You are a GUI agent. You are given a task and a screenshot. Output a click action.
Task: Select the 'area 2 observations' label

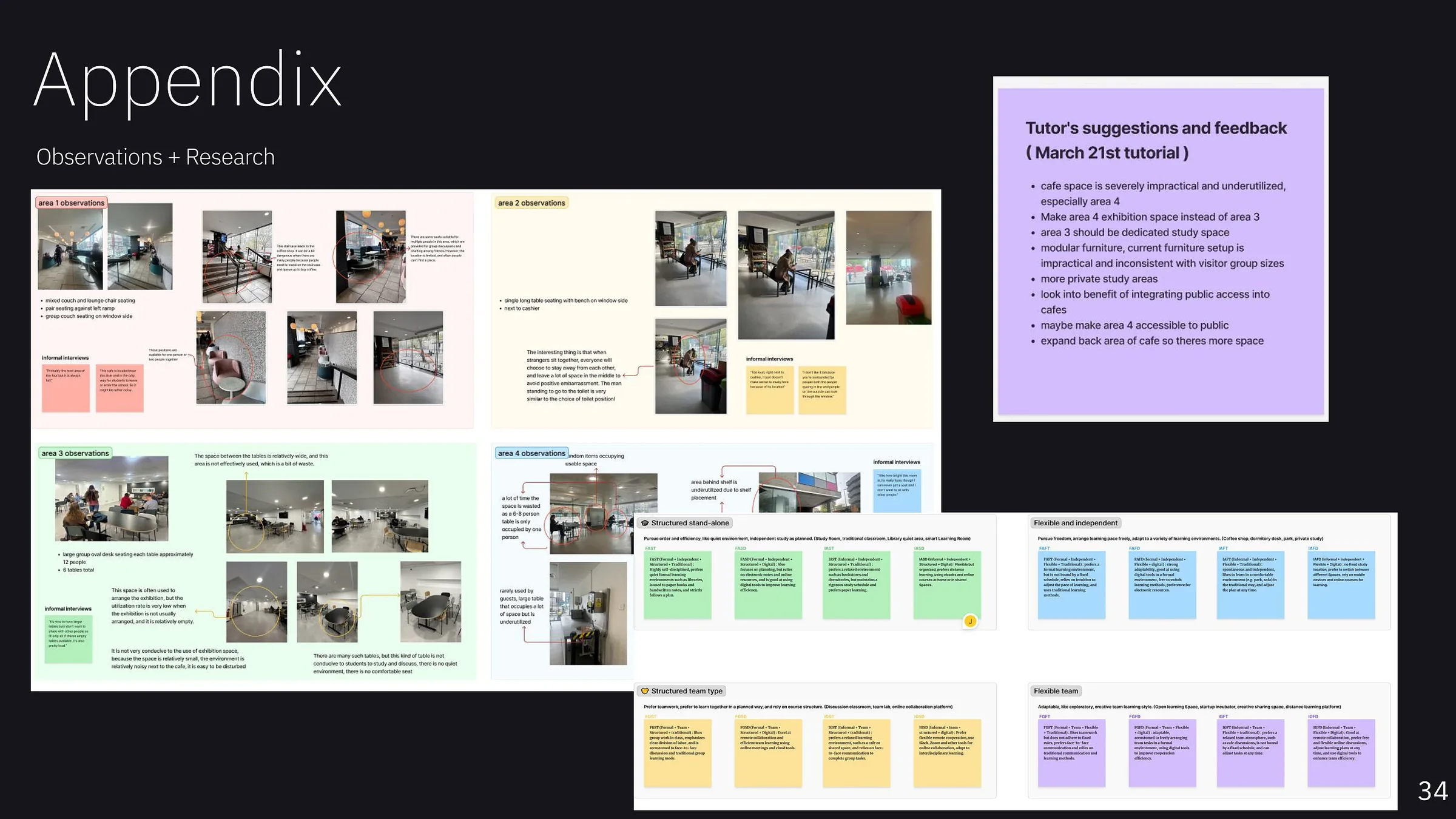(531, 203)
